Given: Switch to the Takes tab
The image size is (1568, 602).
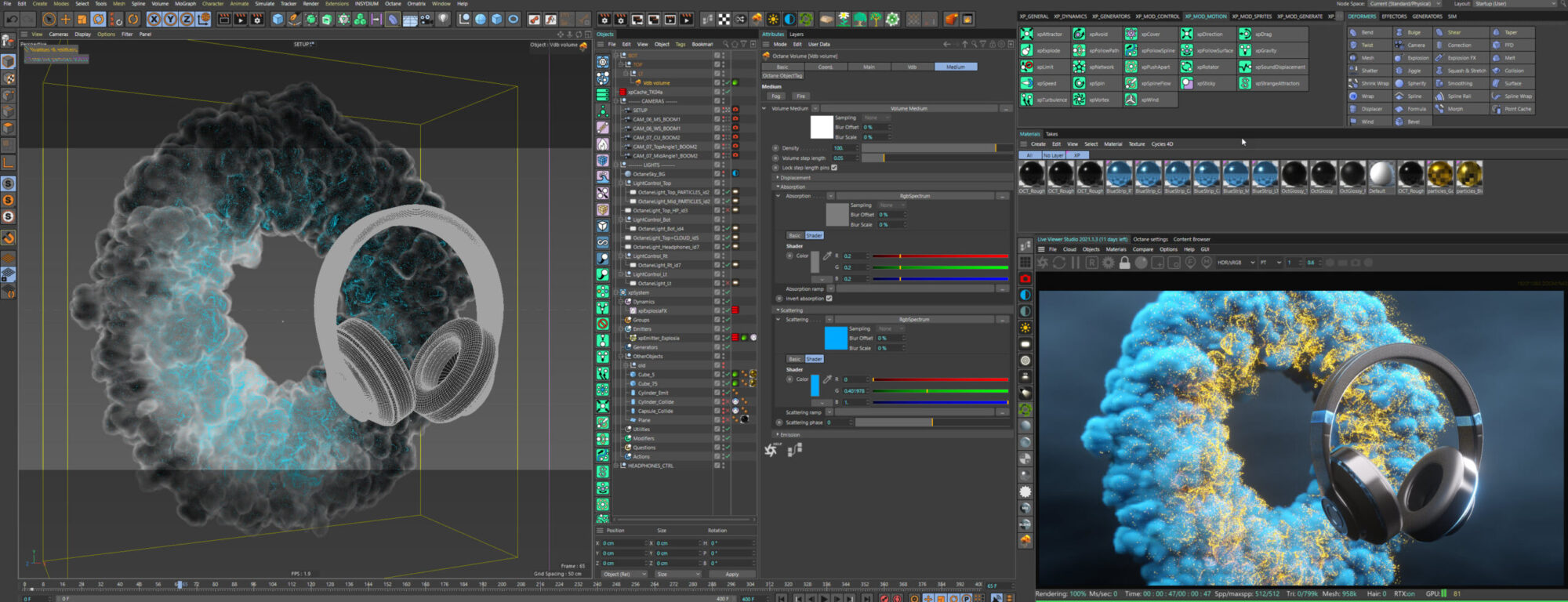Looking at the screenshot, I should tap(1052, 134).
